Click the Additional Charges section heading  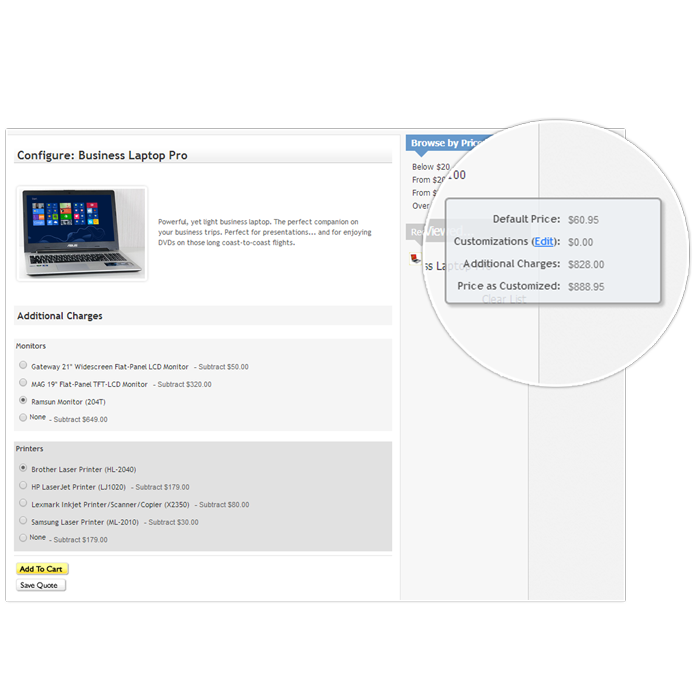point(60,316)
